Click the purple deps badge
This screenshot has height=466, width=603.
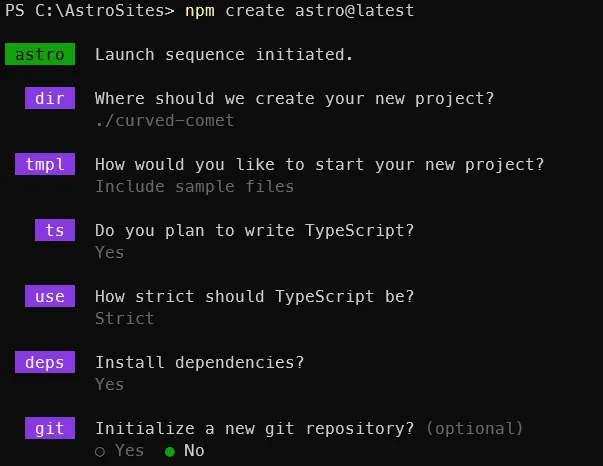pyautogui.click(x=45, y=362)
